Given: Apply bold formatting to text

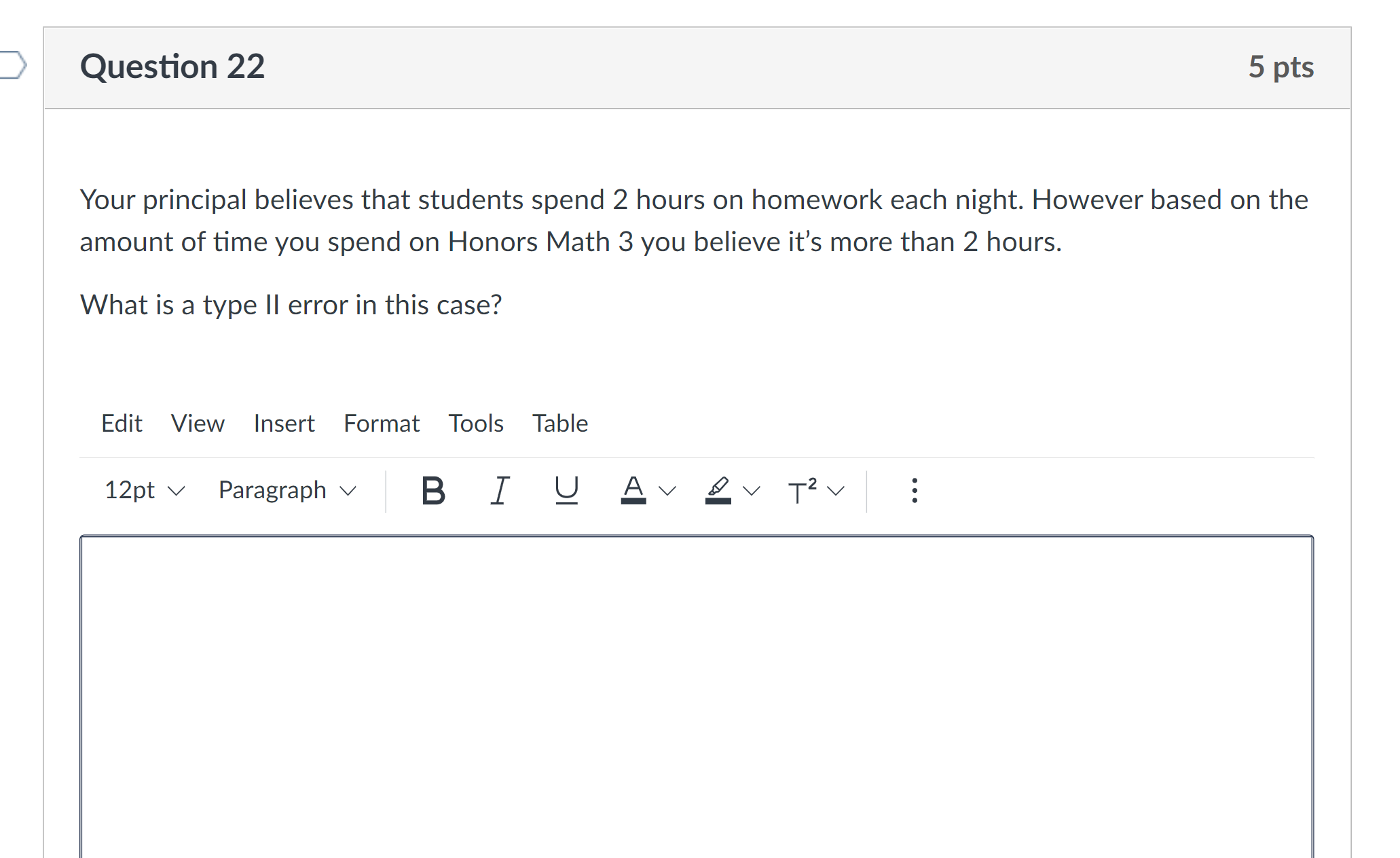Looking at the screenshot, I should coord(432,490).
